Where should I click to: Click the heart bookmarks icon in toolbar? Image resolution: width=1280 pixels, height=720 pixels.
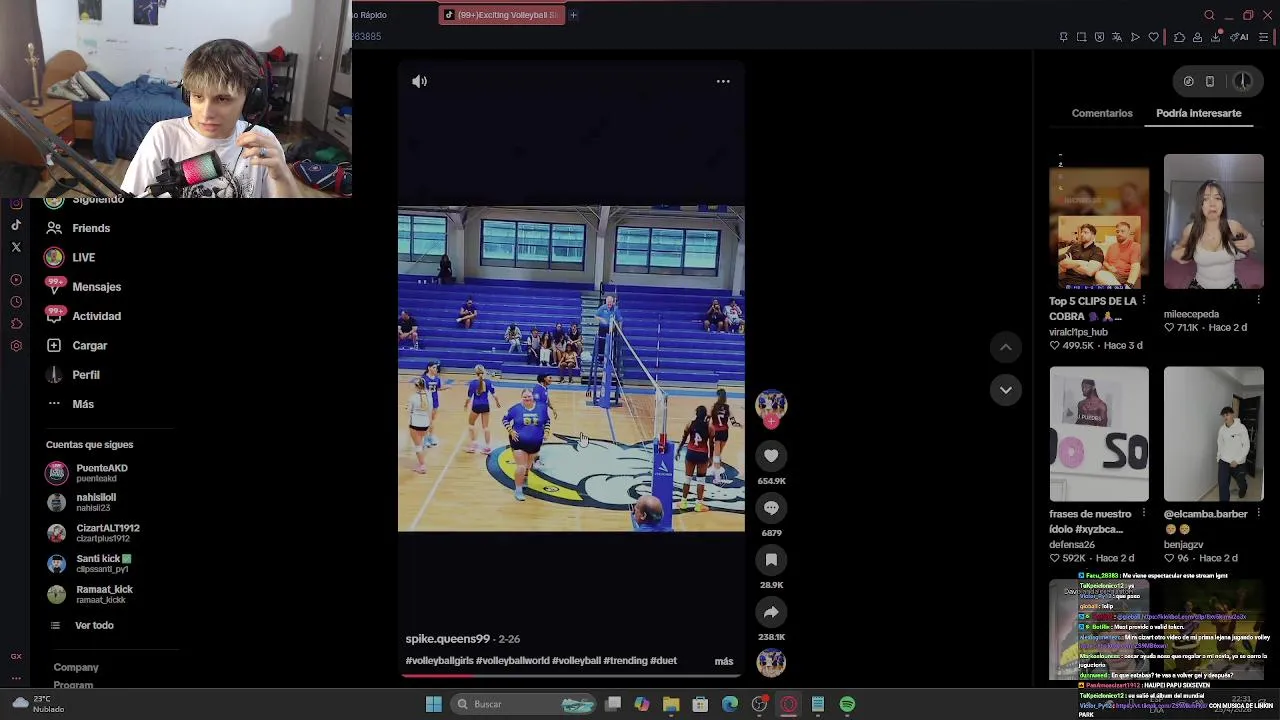click(x=1153, y=37)
